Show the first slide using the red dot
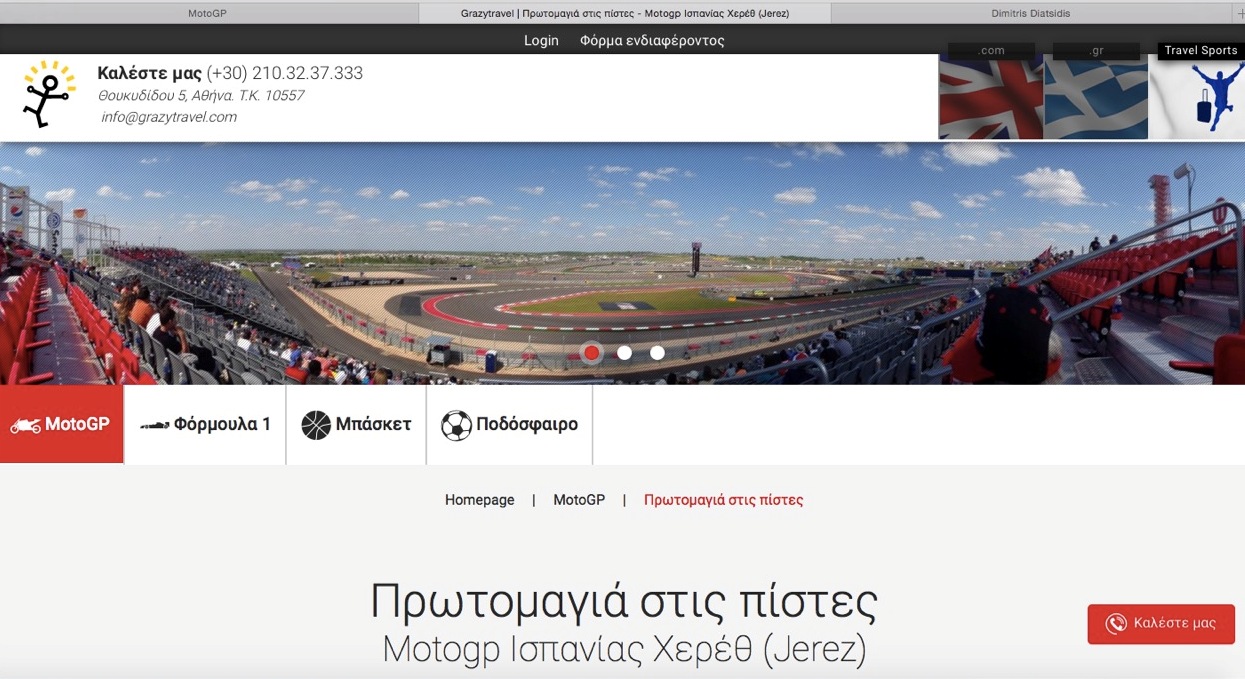The height and width of the screenshot is (679, 1245). click(x=592, y=352)
